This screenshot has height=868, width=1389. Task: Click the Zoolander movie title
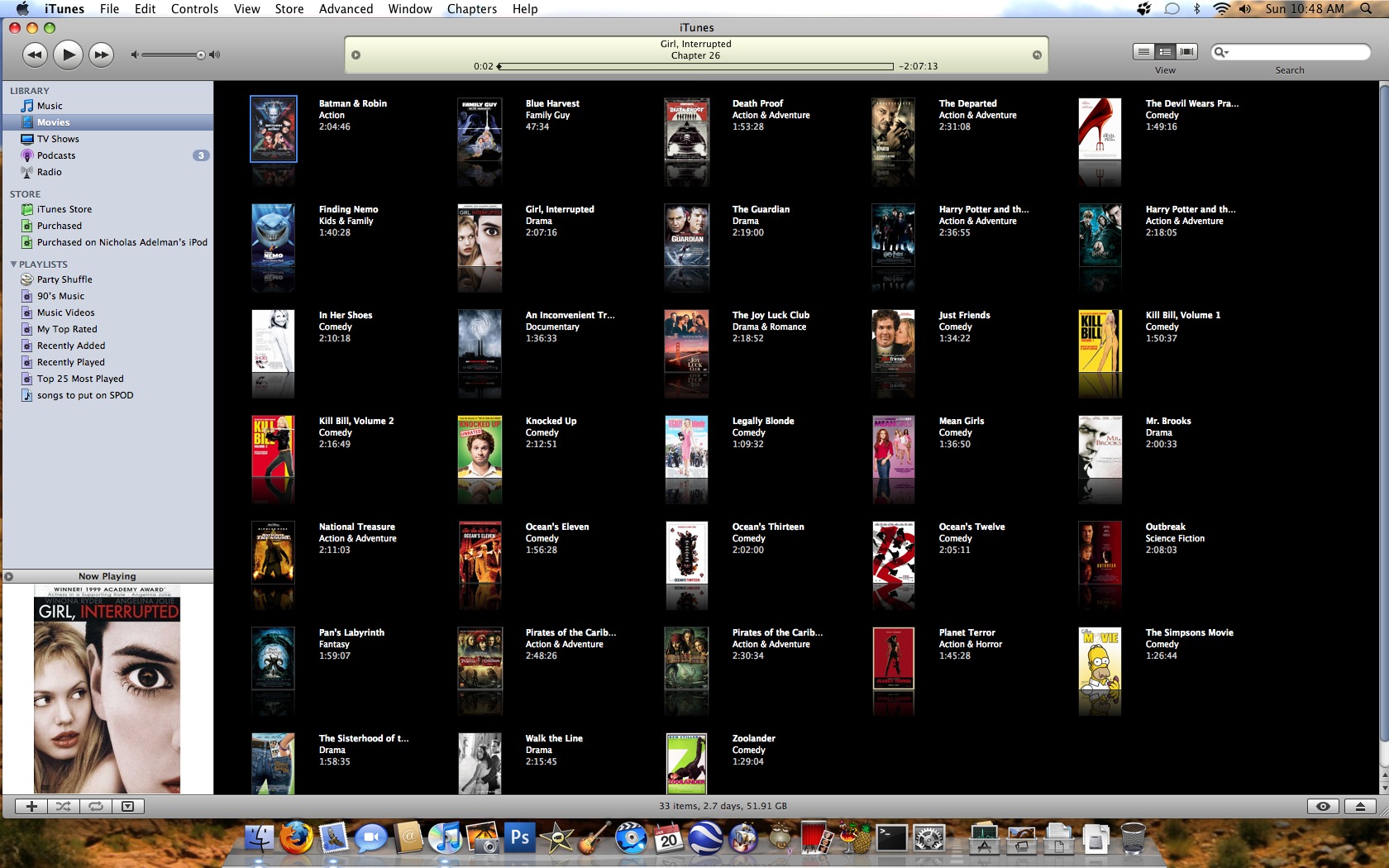click(x=754, y=738)
